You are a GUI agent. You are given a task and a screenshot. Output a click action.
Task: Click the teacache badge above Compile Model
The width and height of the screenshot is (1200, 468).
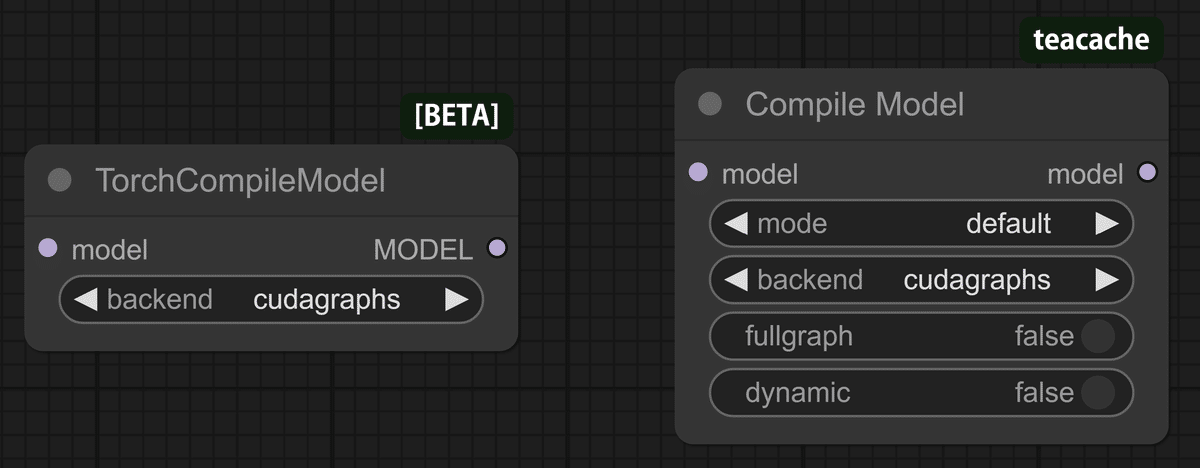tap(1091, 40)
